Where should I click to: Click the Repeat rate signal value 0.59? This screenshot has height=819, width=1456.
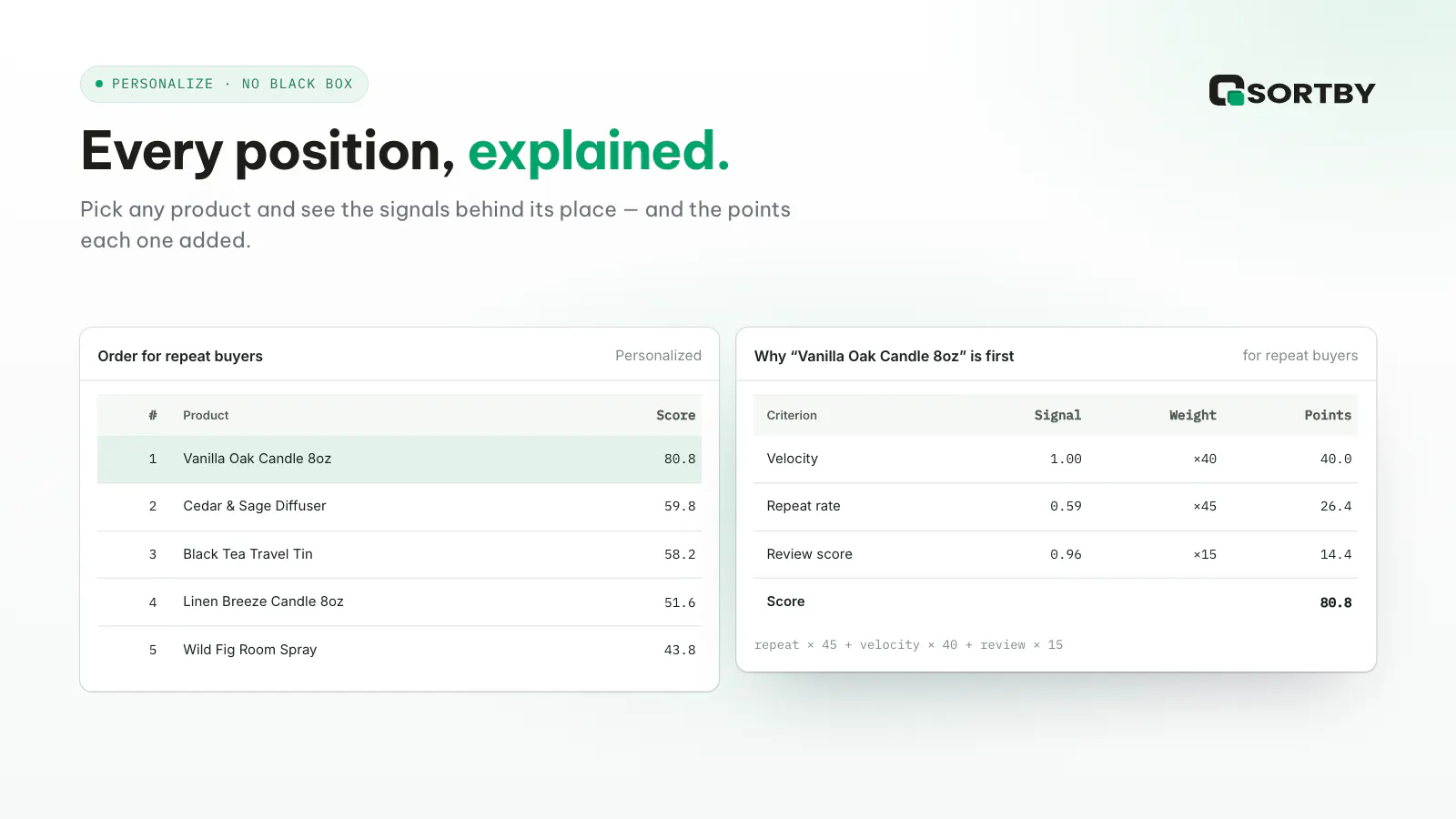tap(1066, 507)
